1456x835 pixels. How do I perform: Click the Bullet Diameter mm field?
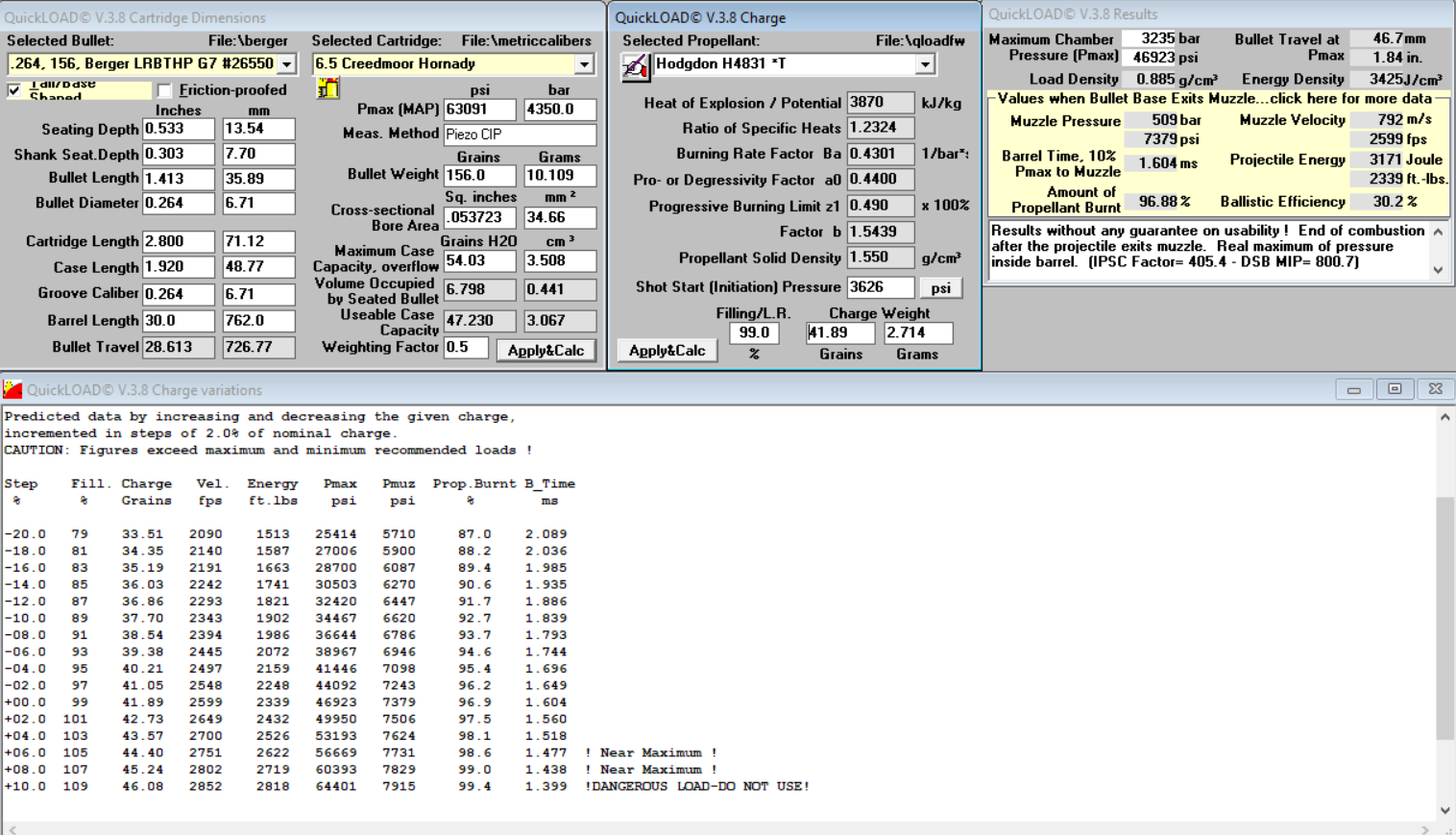point(258,203)
